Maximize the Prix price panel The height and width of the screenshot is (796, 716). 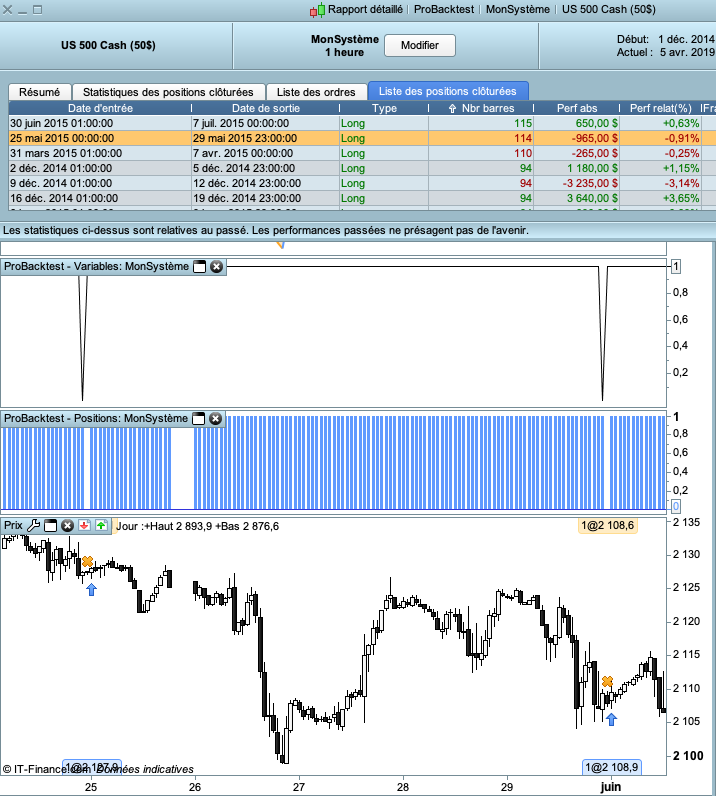[50, 525]
